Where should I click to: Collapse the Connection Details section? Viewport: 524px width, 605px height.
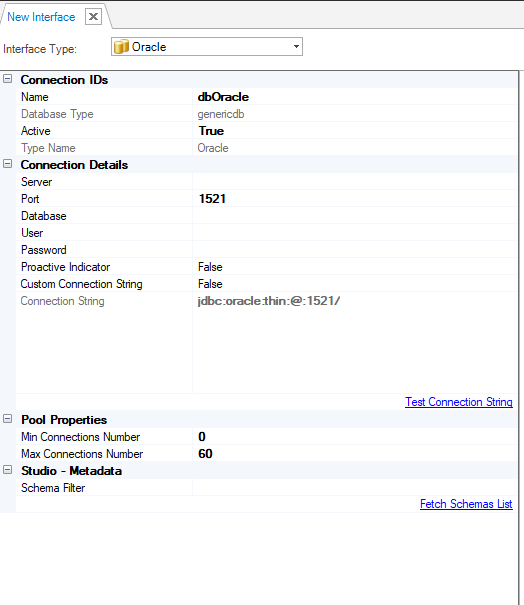click(x=7, y=164)
